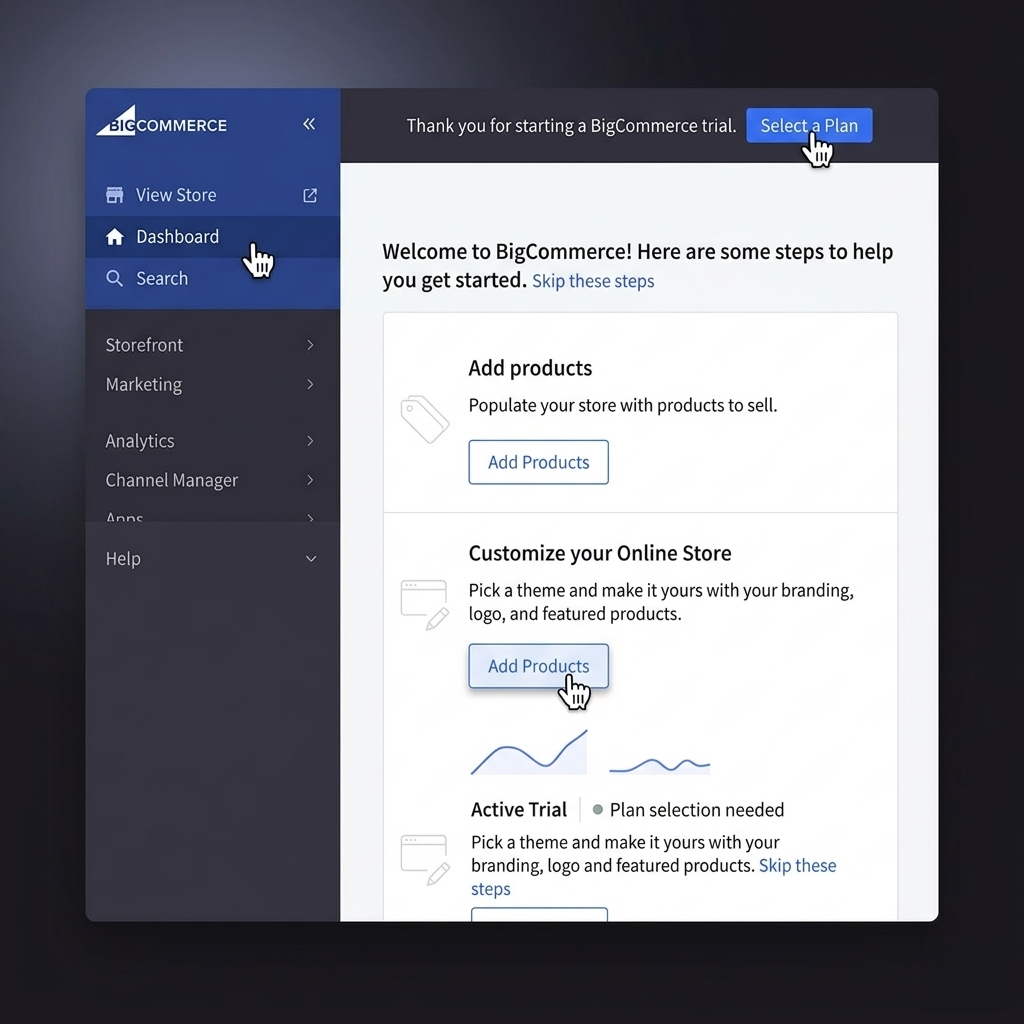Screen dimensions: 1024x1024
Task: Open the Analytics menu item
Action: pyautogui.click(x=140, y=441)
